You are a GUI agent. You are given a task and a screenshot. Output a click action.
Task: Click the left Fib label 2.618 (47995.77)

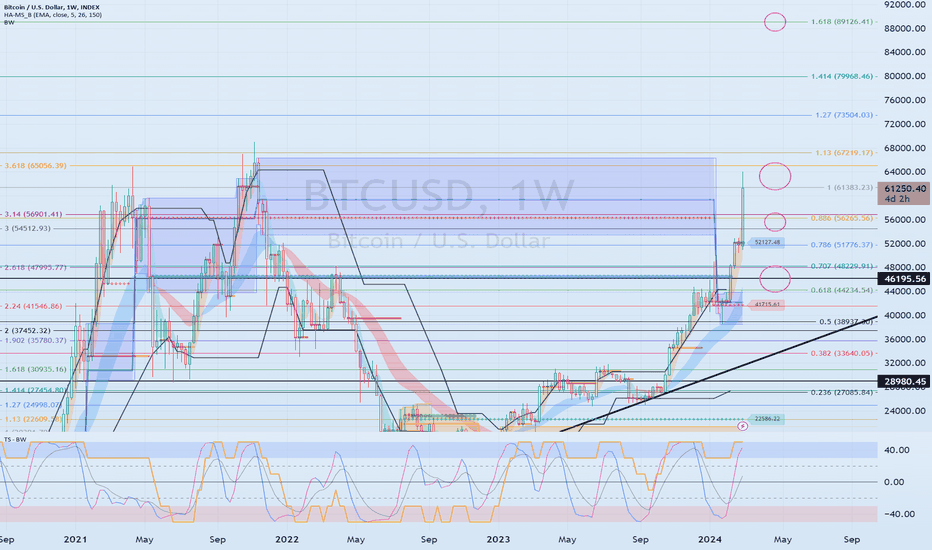click(x=36, y=268)
